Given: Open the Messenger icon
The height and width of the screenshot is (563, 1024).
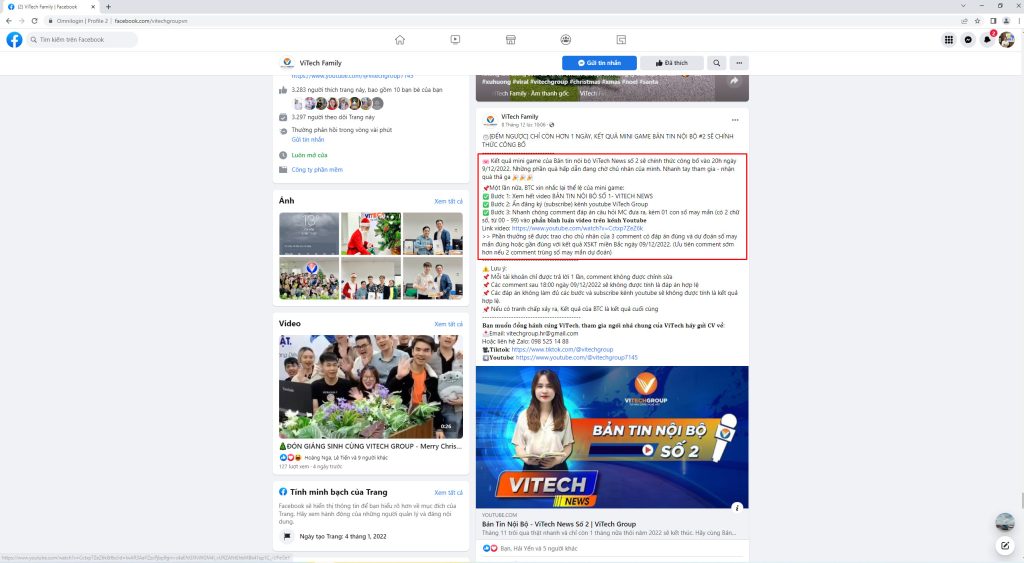Looking at the screenshot, I should pos(968,40).
